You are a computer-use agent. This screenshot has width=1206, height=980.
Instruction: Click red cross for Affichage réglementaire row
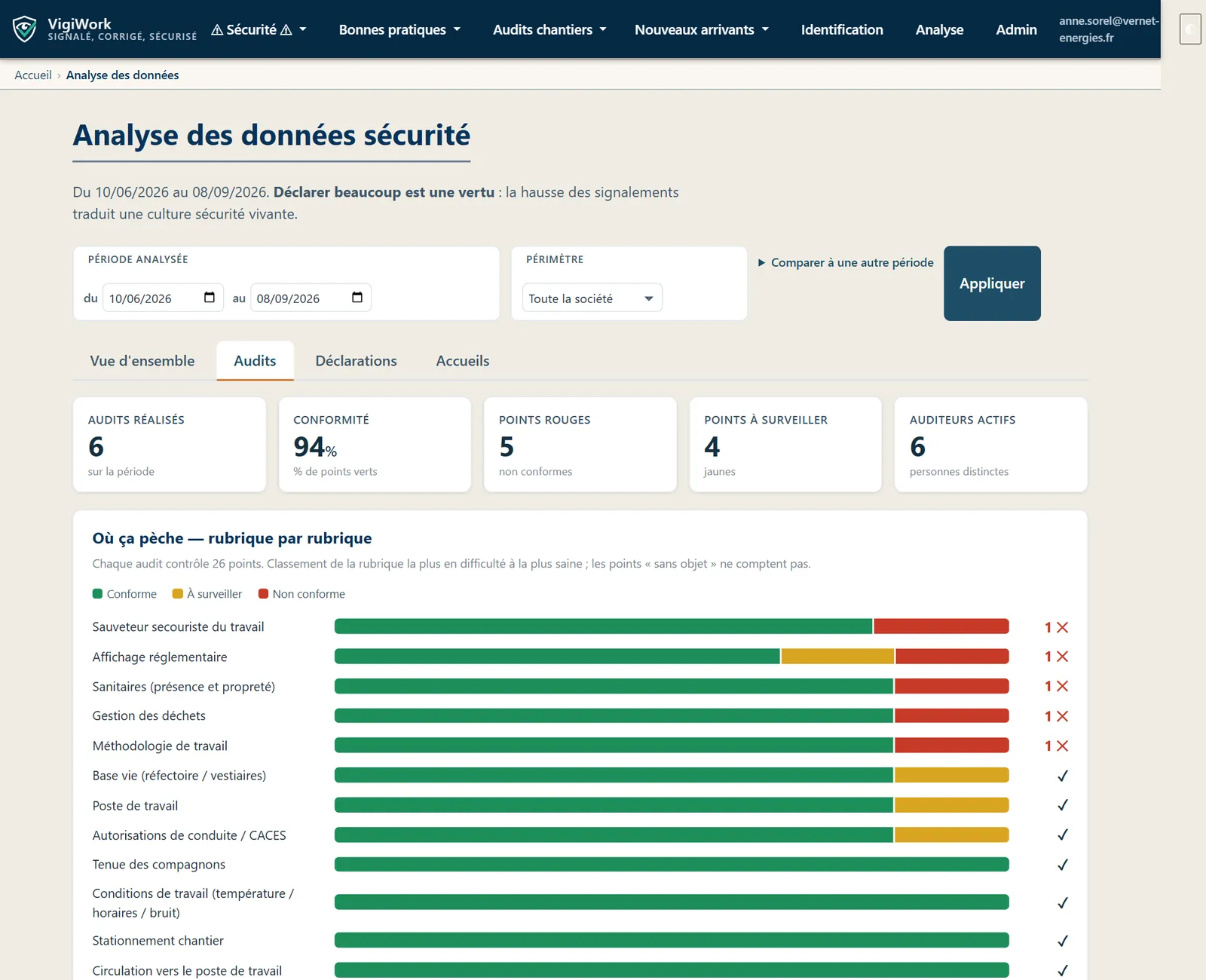coord(1062,657)
